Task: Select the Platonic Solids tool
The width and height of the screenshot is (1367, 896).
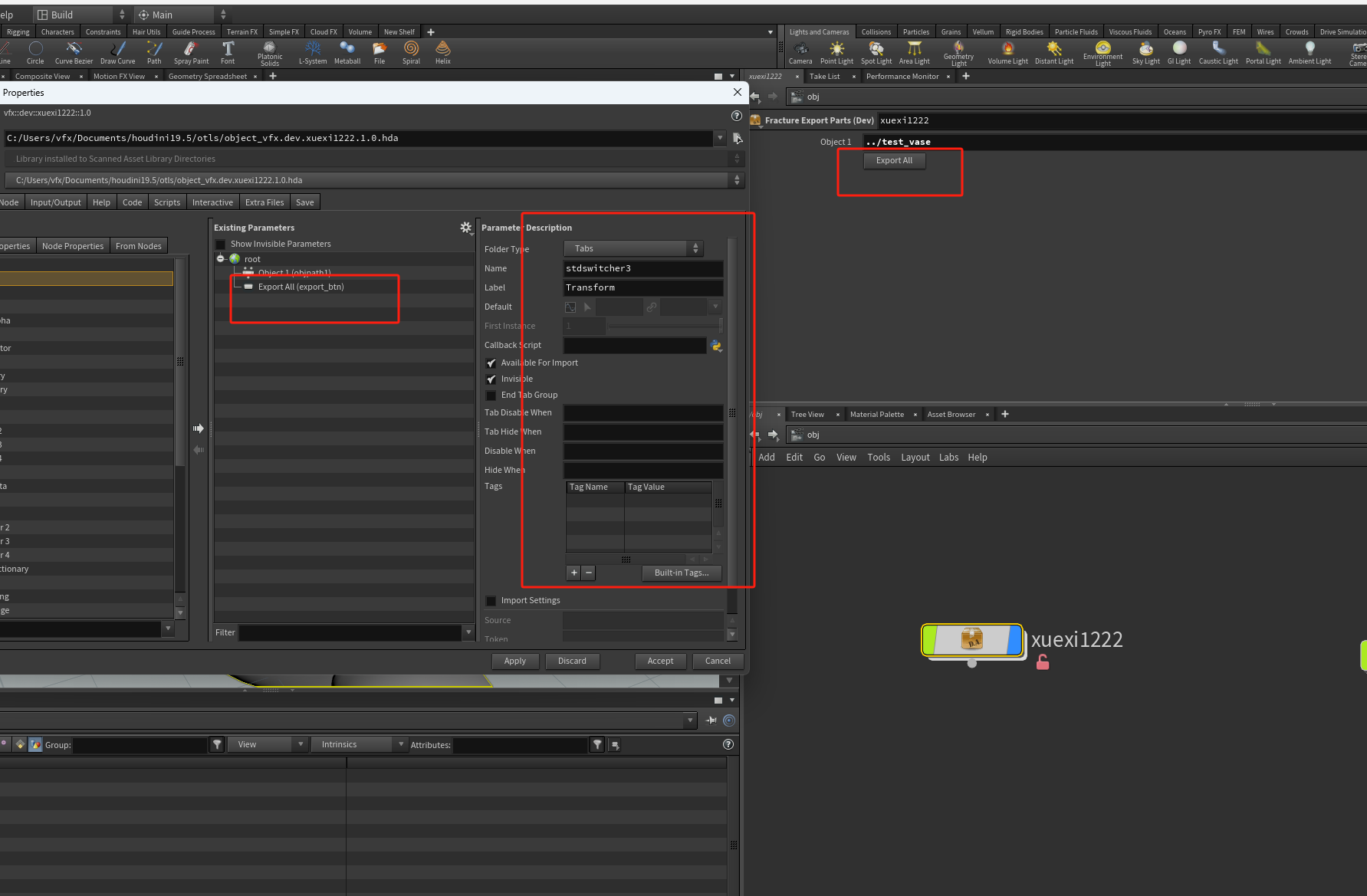Action: (269, 52)
